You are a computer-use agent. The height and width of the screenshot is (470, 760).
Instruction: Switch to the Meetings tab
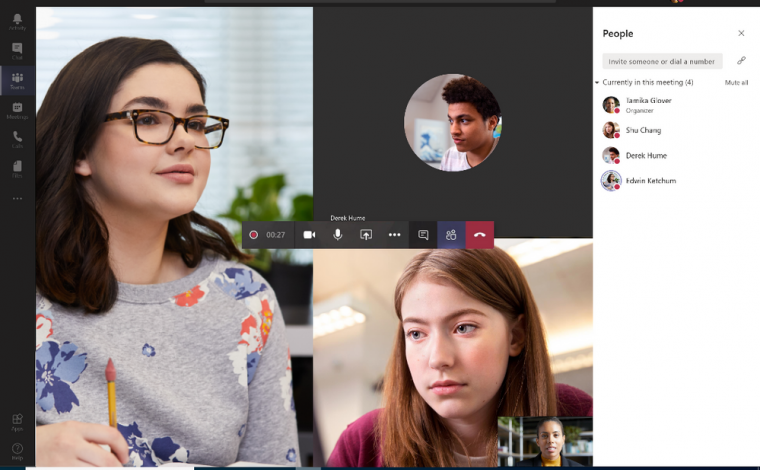(x=17, y=110)
